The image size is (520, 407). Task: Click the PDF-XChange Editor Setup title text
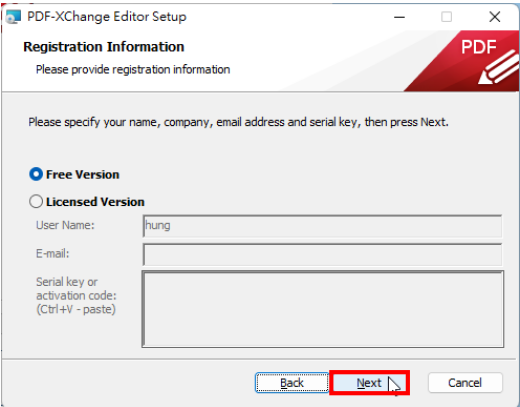pyautogui.click(x=107, y=17)
